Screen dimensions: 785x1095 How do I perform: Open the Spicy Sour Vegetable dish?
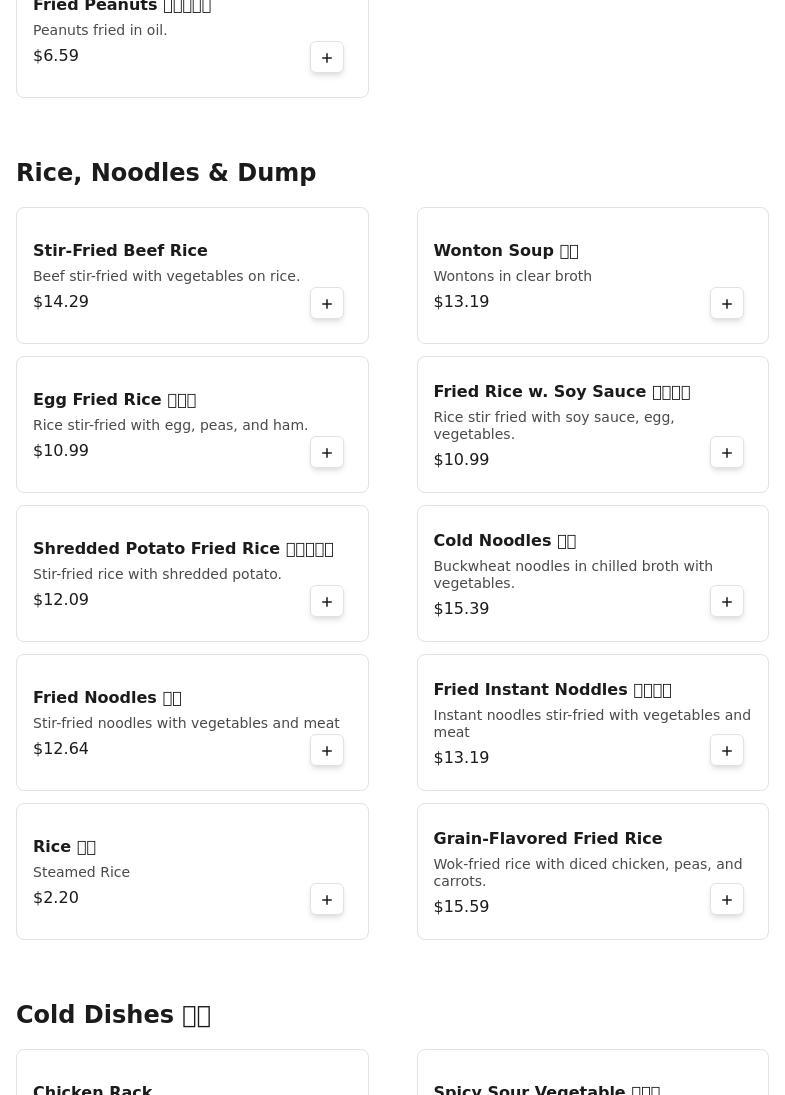546,1089
